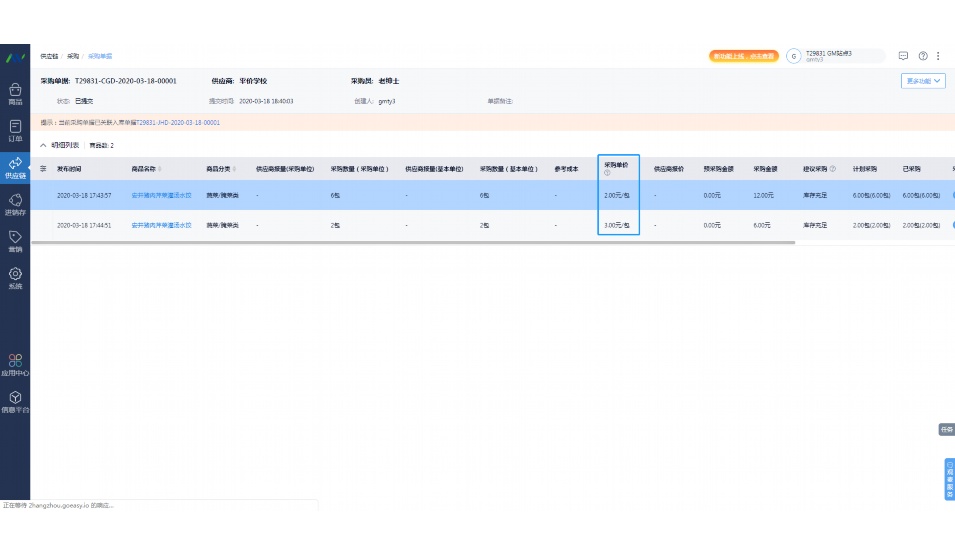Click the help question mark icon

tap(923, 56)
